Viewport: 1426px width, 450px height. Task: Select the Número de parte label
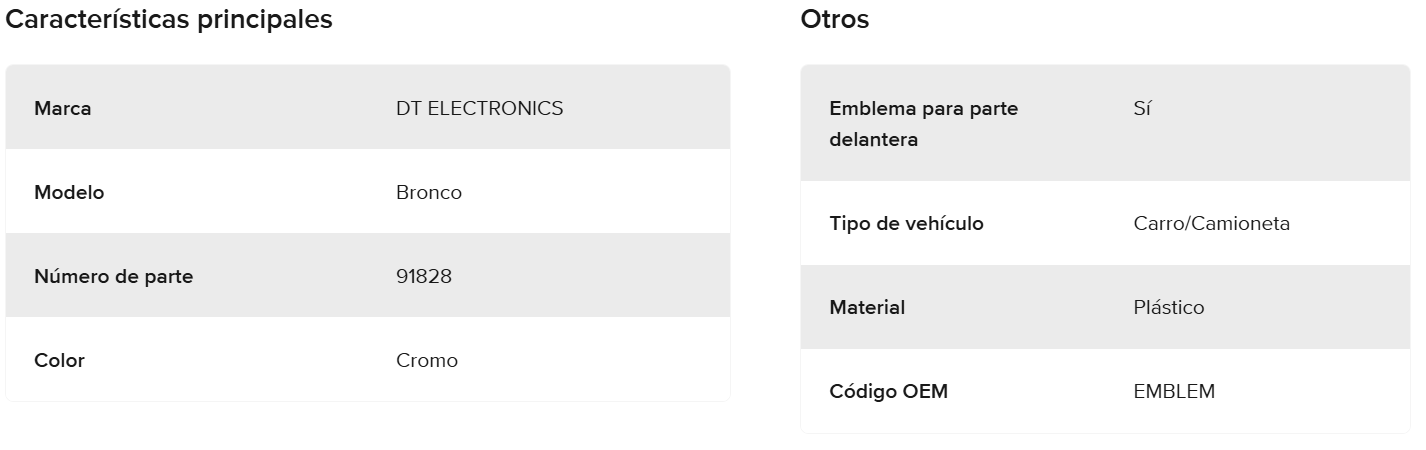(113, 276)
